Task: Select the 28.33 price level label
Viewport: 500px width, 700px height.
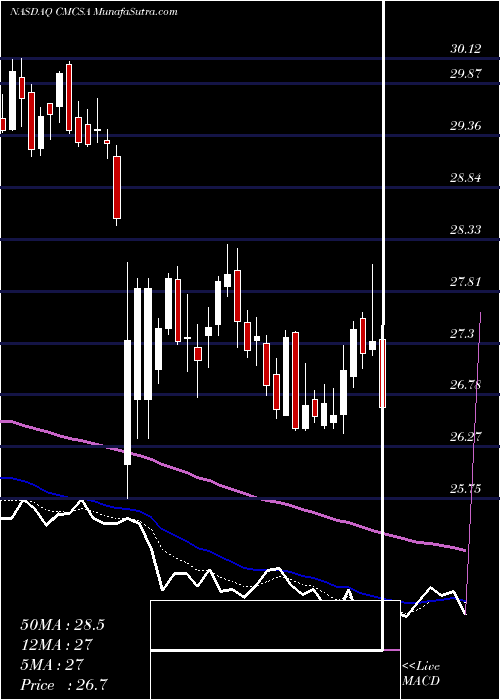Action: pyautogui.click(x=466, y=230)
